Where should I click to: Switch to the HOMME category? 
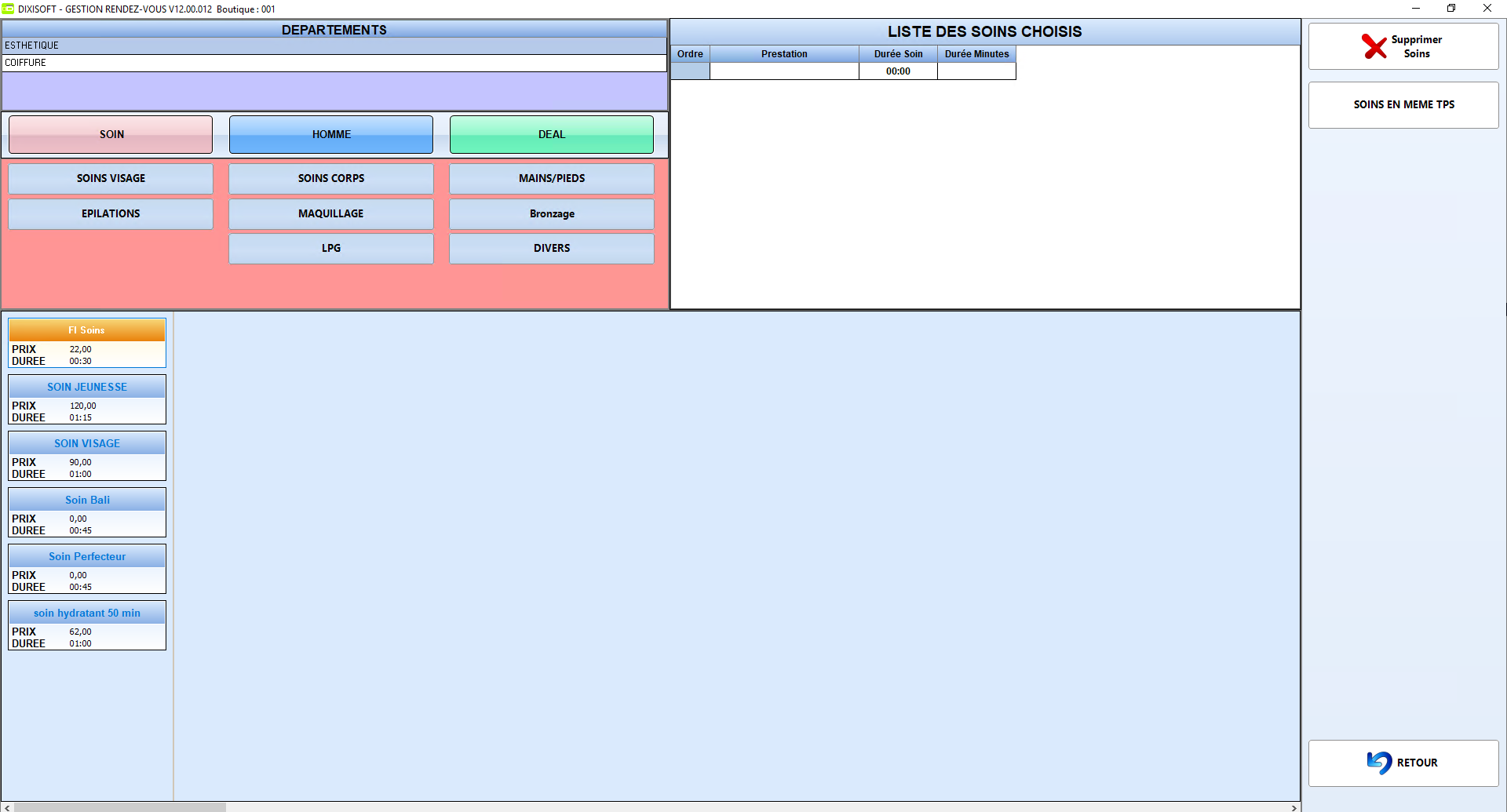331,134
